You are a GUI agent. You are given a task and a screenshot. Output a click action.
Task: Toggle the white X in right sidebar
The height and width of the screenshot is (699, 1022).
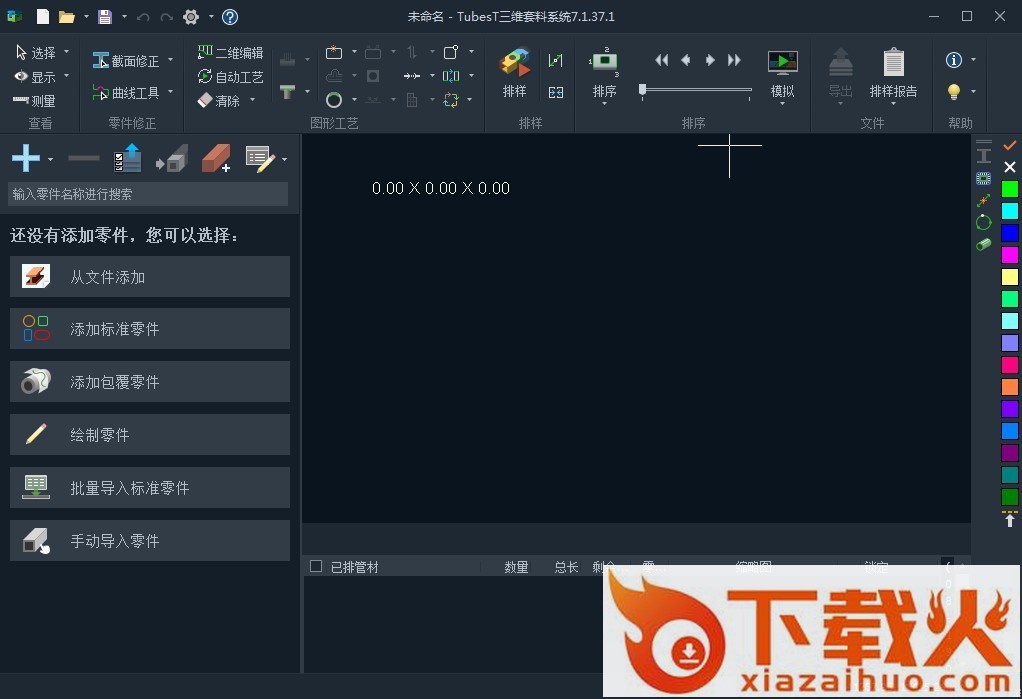[1010, 167]
